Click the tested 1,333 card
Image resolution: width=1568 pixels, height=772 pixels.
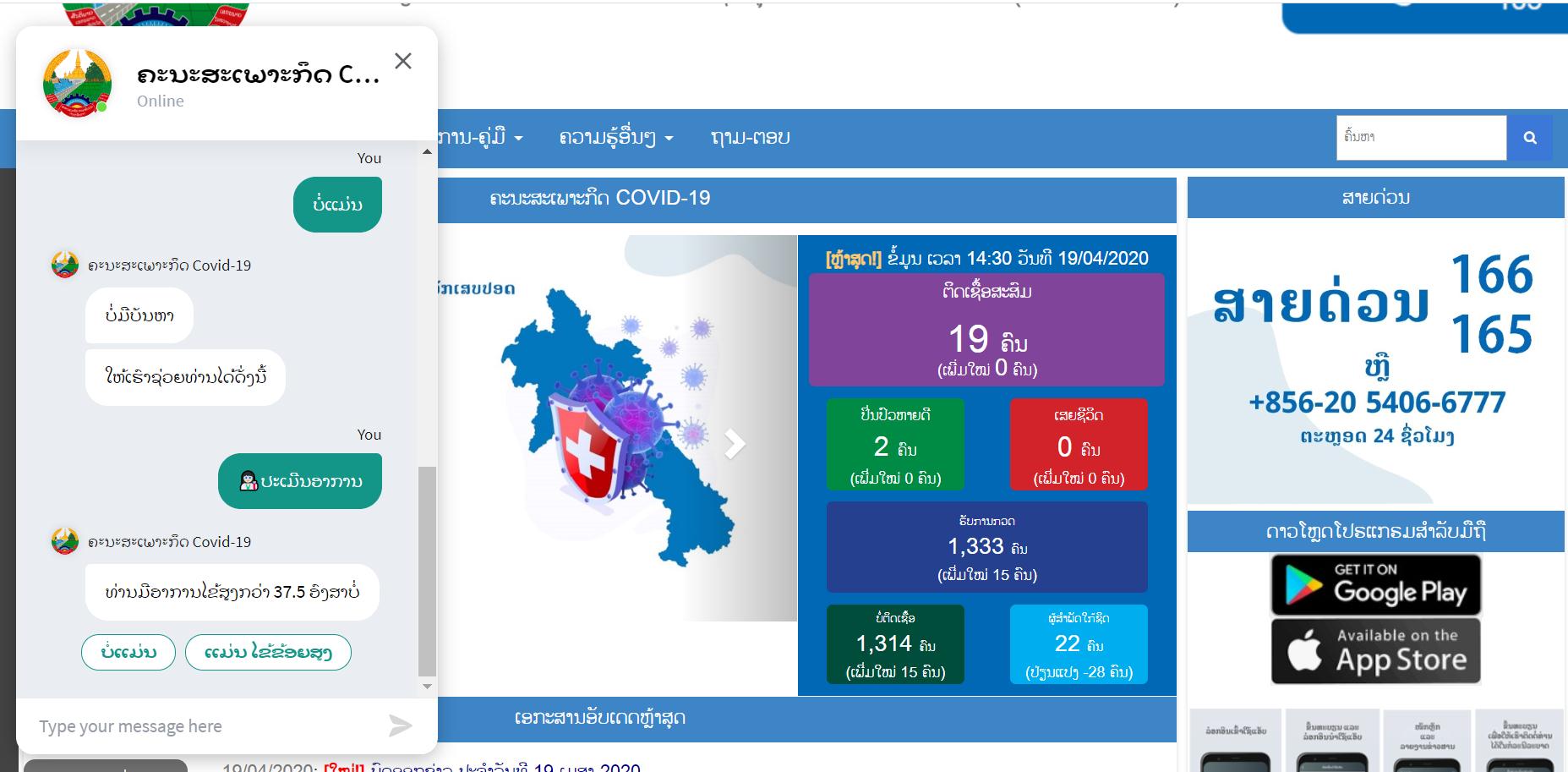pyautogui.click(x=986, y=547)
